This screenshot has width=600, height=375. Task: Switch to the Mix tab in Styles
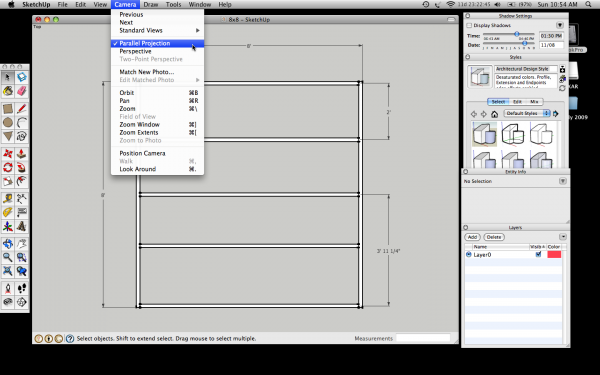pos(534,102)
